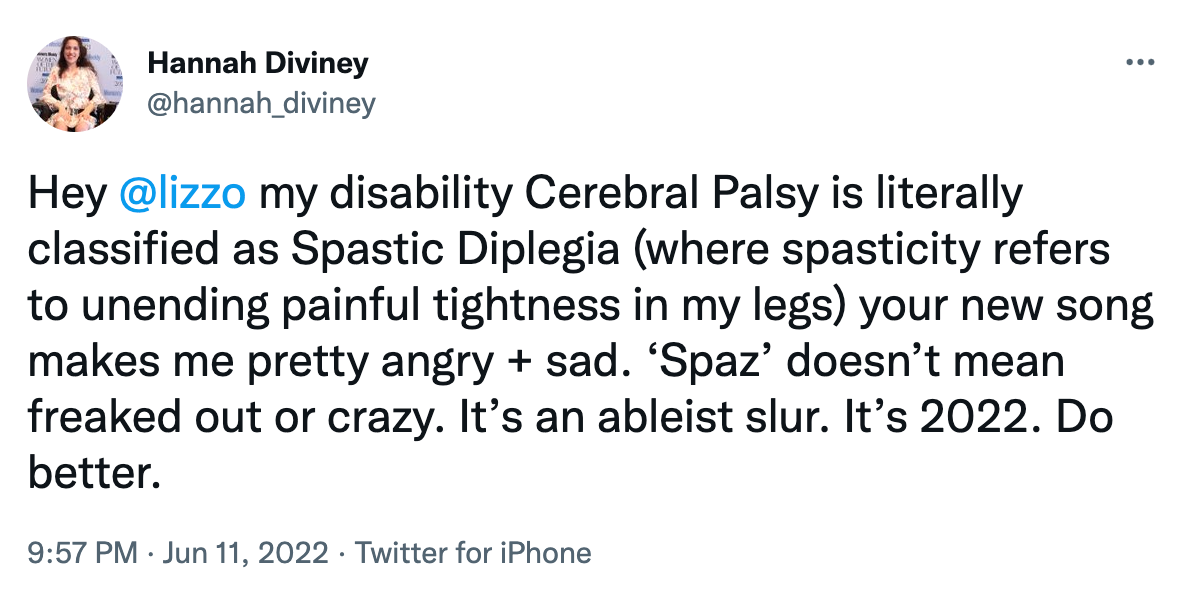This screenshot has height=601, width=1185.
Task: Click the phrase "Spastic Diplegia"
Action: (x=456, y=250)
